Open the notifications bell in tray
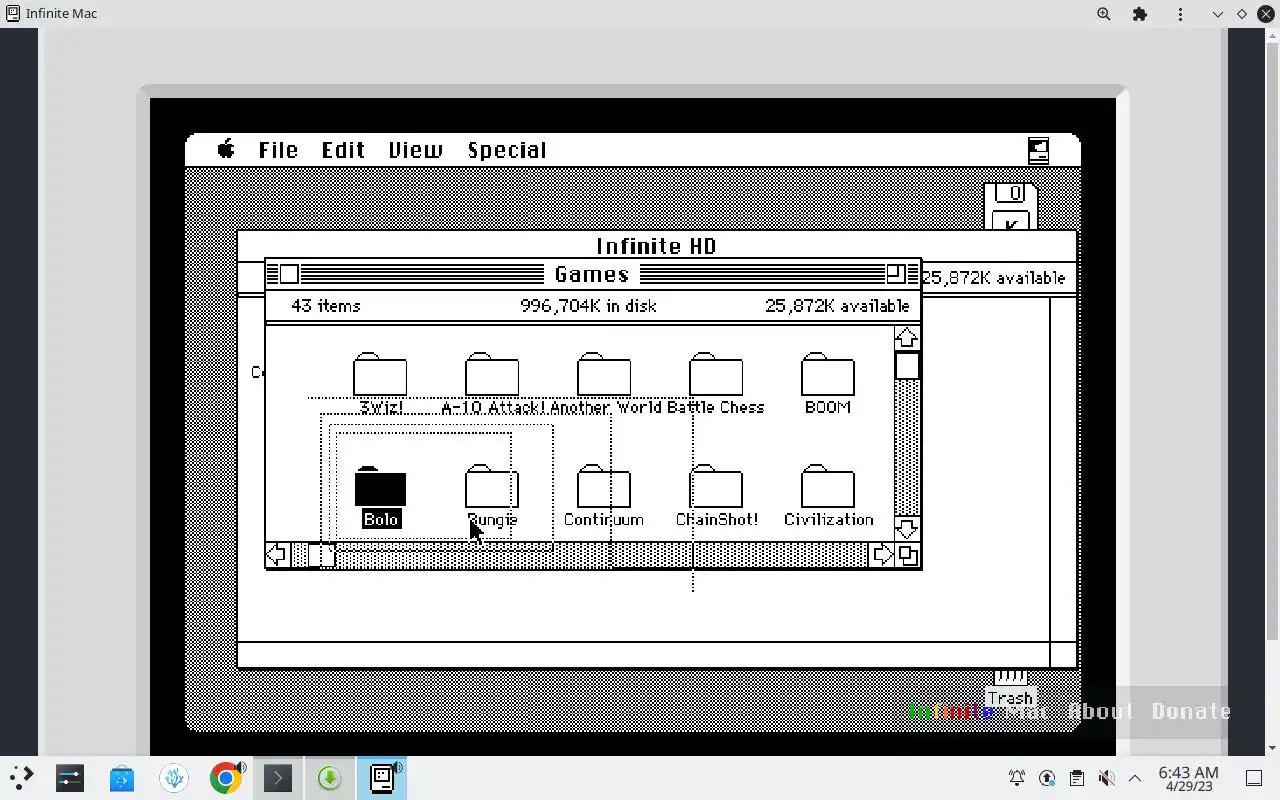The height and width of the screenshot is (800, 1280). [1017, 778]
